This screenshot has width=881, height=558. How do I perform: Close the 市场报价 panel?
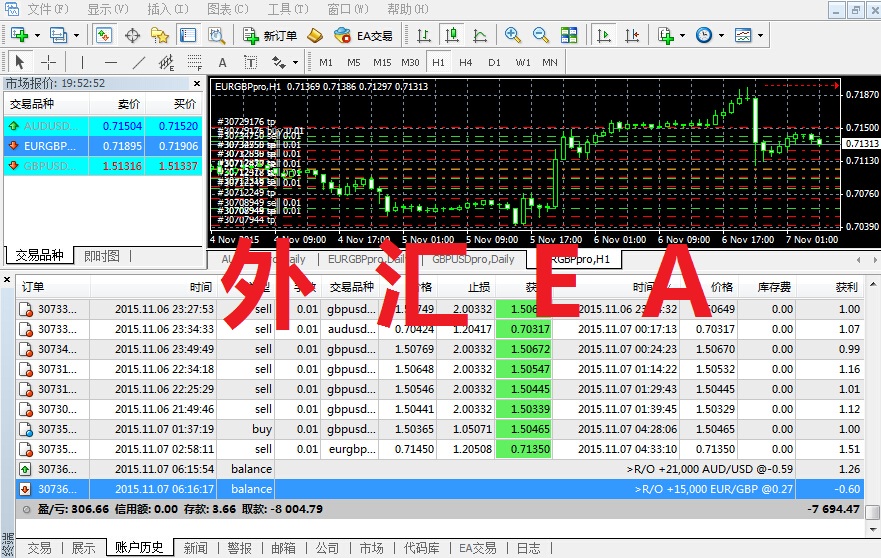[x=197, y=84]
